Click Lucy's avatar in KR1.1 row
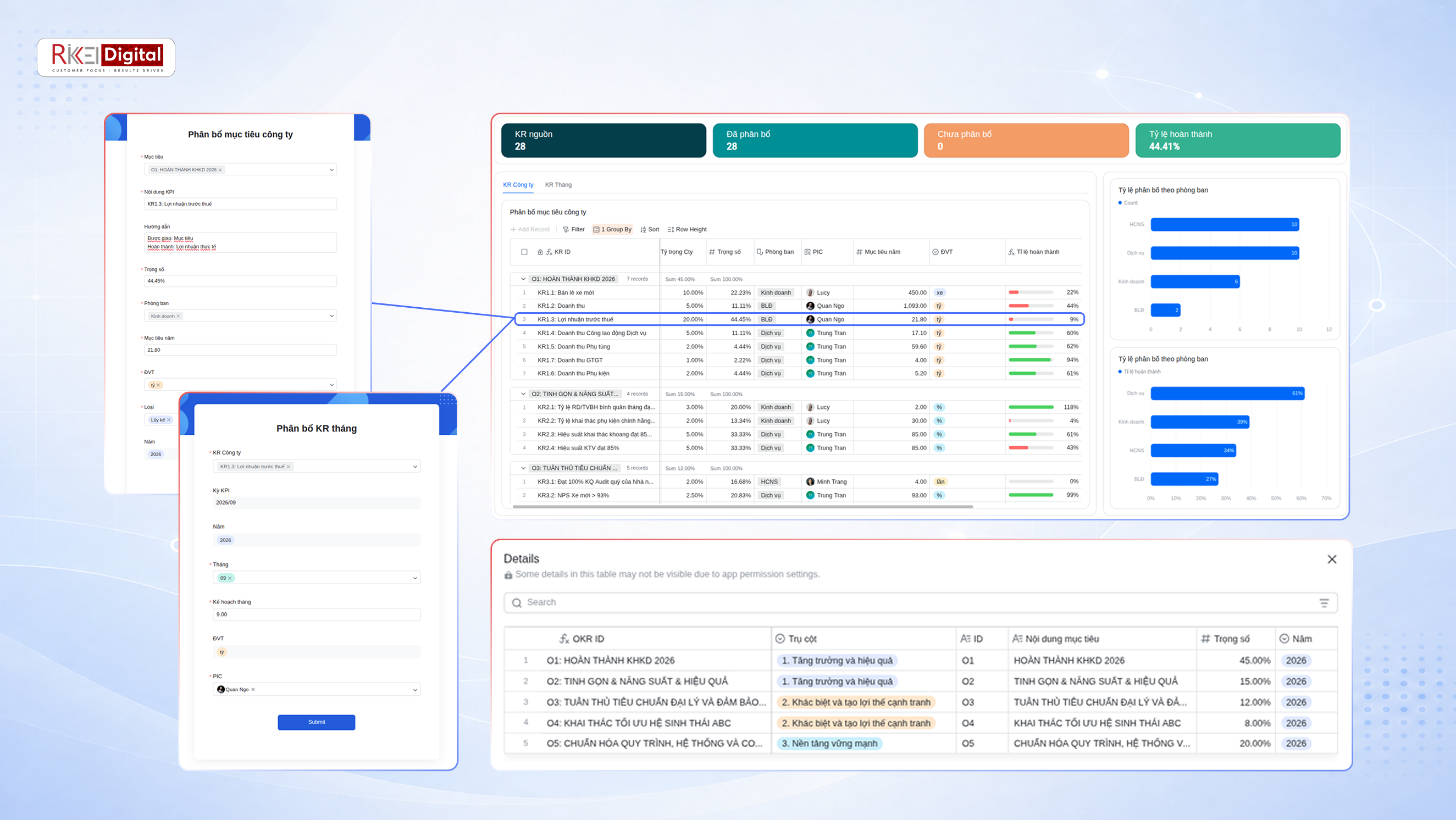 (810, 292)
